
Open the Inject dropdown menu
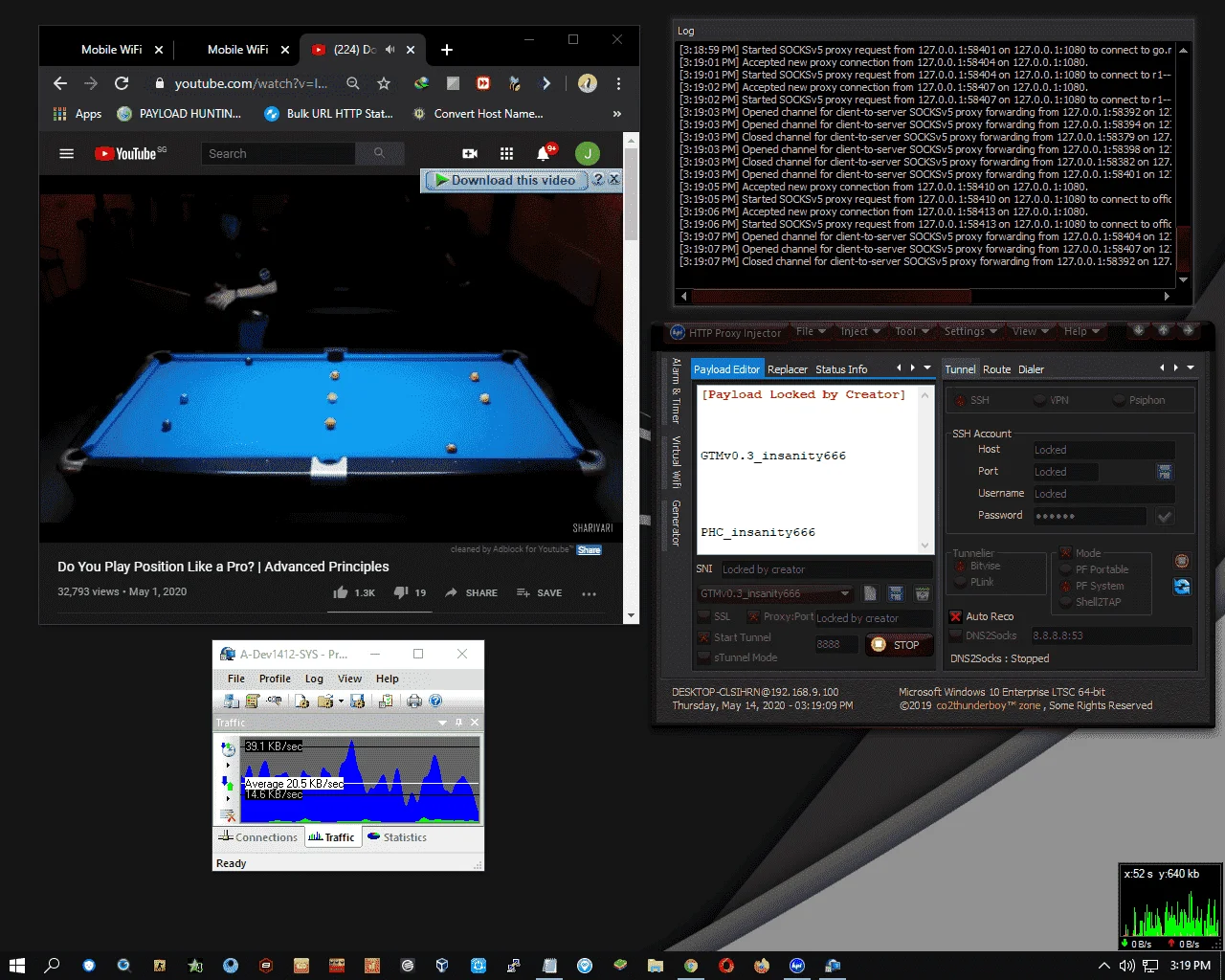click(x=860, y=331)
